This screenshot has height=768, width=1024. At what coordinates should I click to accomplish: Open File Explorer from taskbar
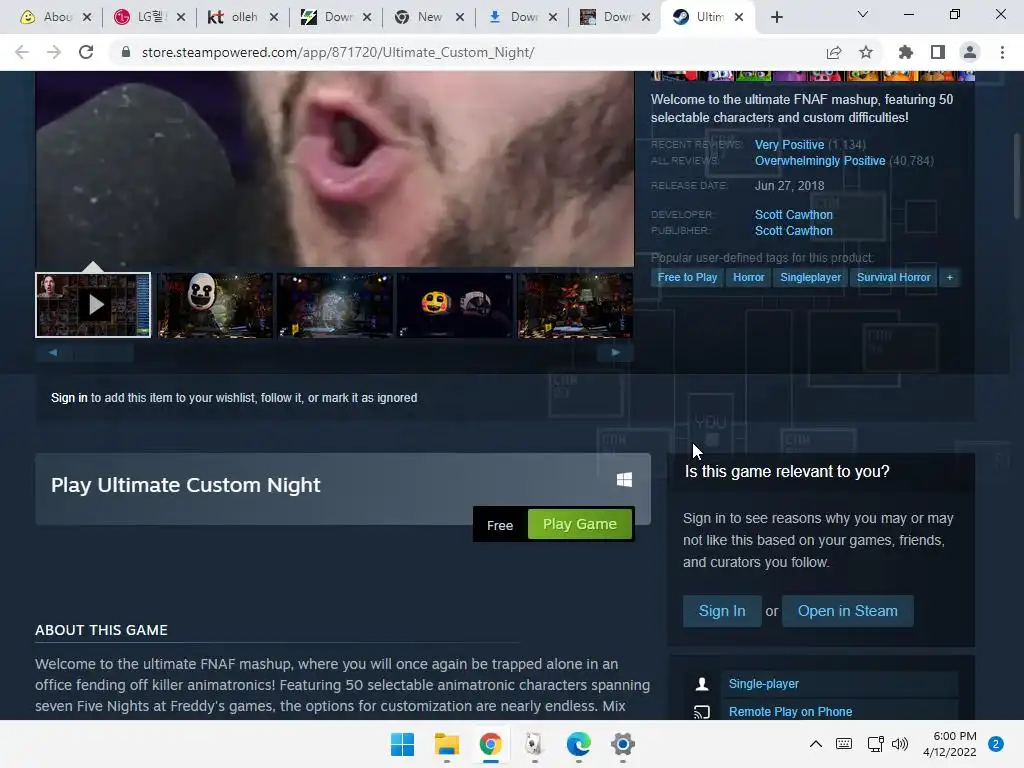point(447,744)
